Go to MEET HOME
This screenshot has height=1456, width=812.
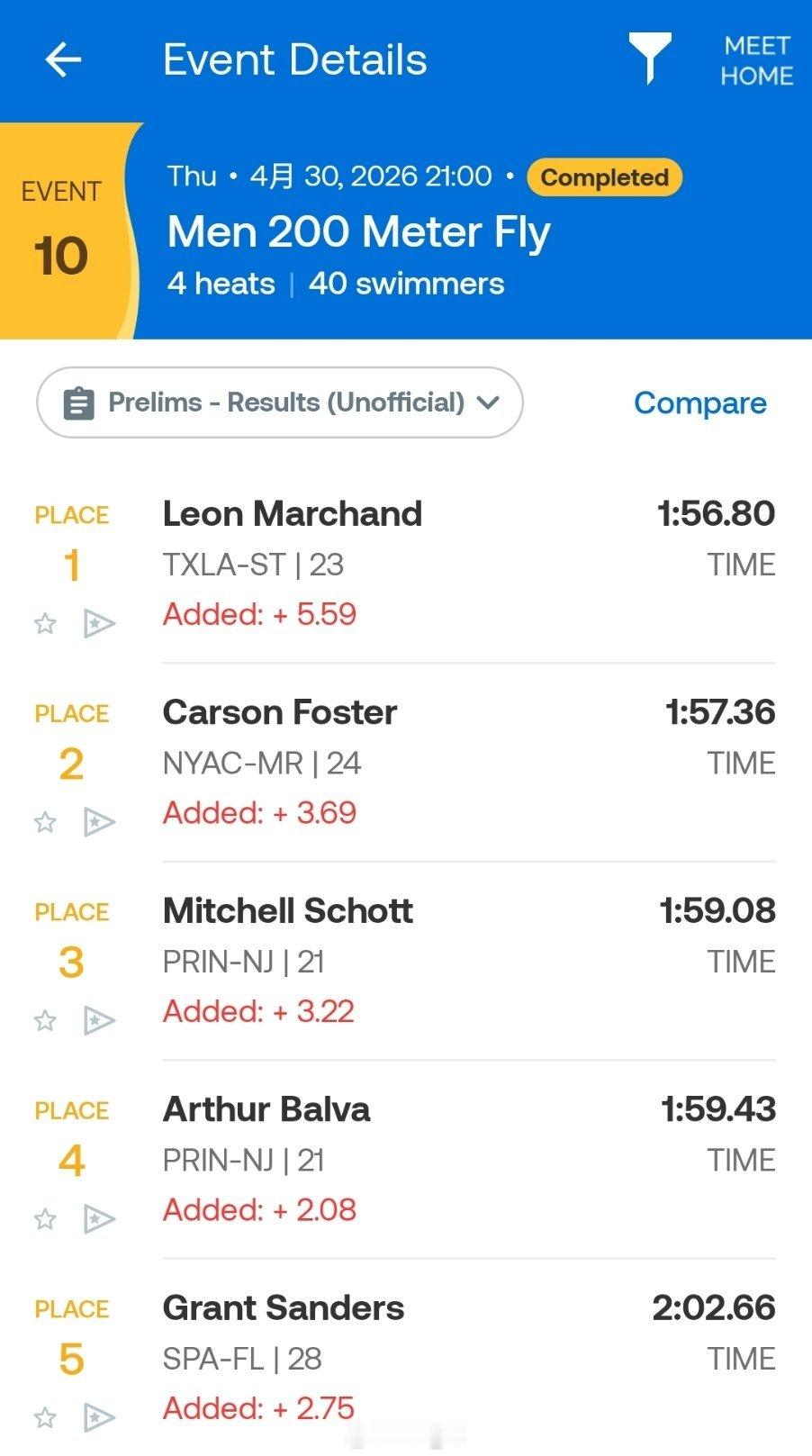pos(756,60)
